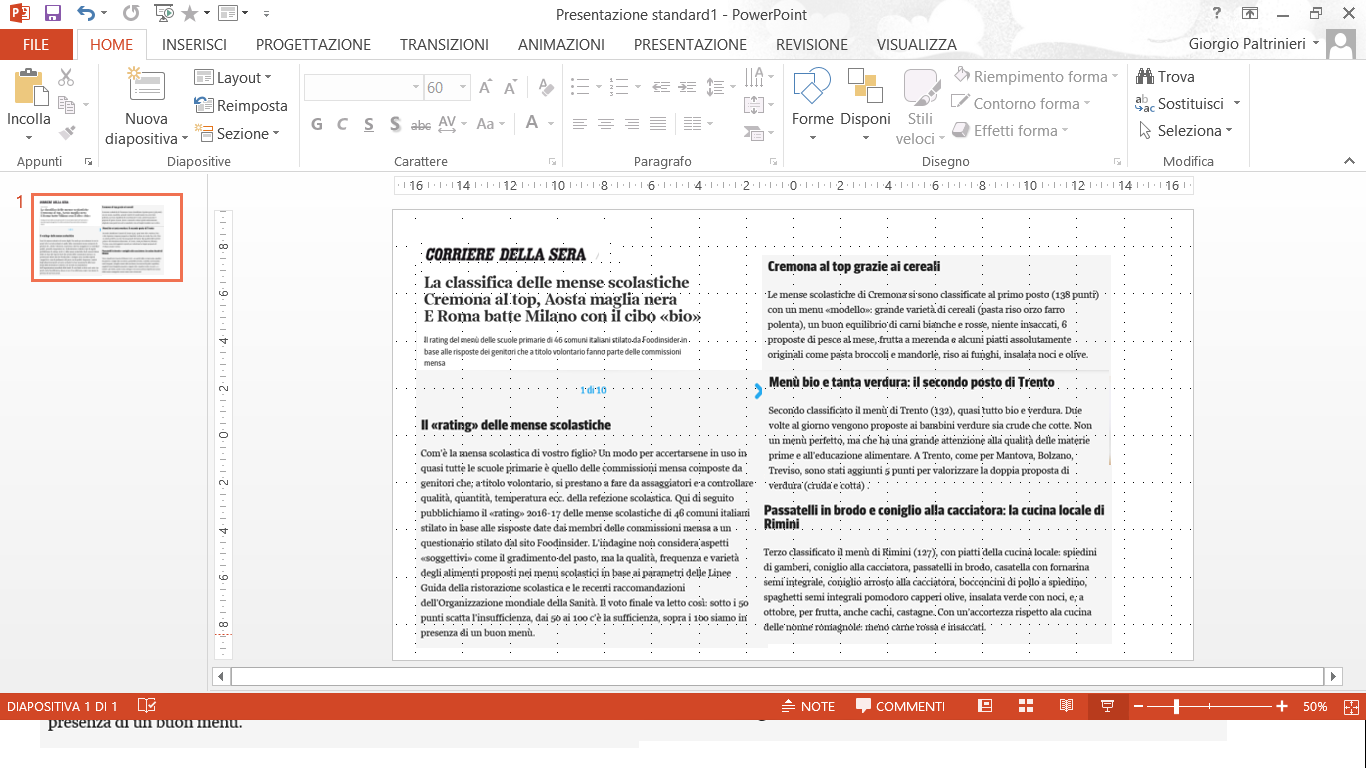Click the zoom slider handle
Screen dimensions: 1366x768
[x=1176, y=707]
